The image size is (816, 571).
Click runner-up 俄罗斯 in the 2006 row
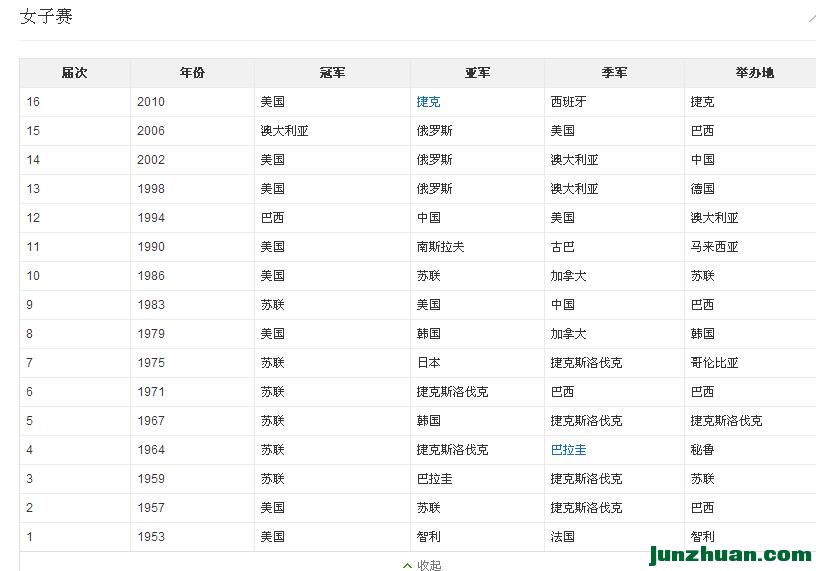(434, 131)
